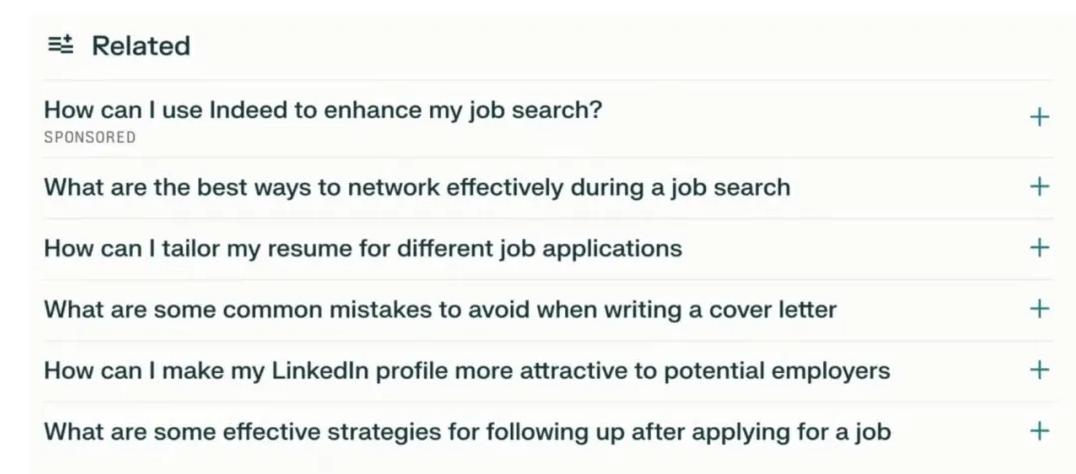
Task: Open question about networking during a job search
Action: (416, 187)
